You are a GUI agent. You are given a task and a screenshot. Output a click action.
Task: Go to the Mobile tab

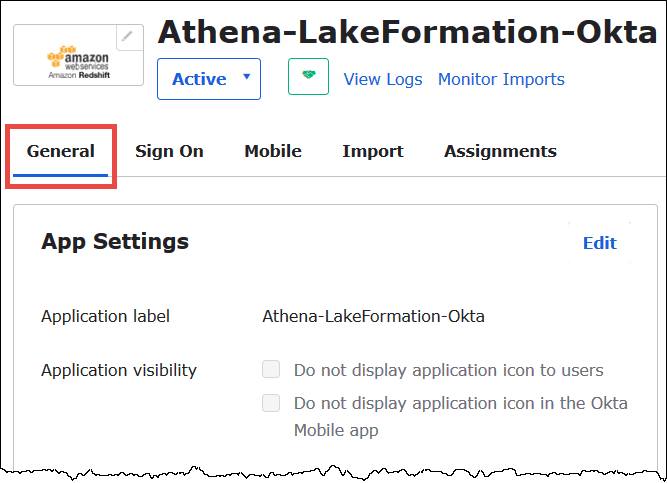click(x=273, y=152)
